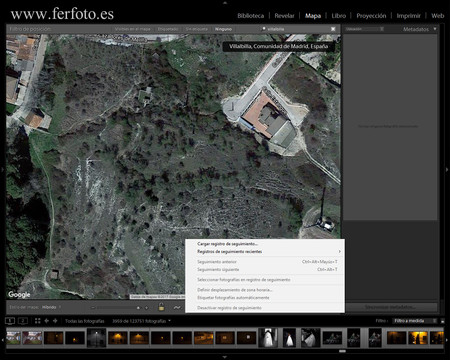Filter by Sin etiqueta photos

197,29
